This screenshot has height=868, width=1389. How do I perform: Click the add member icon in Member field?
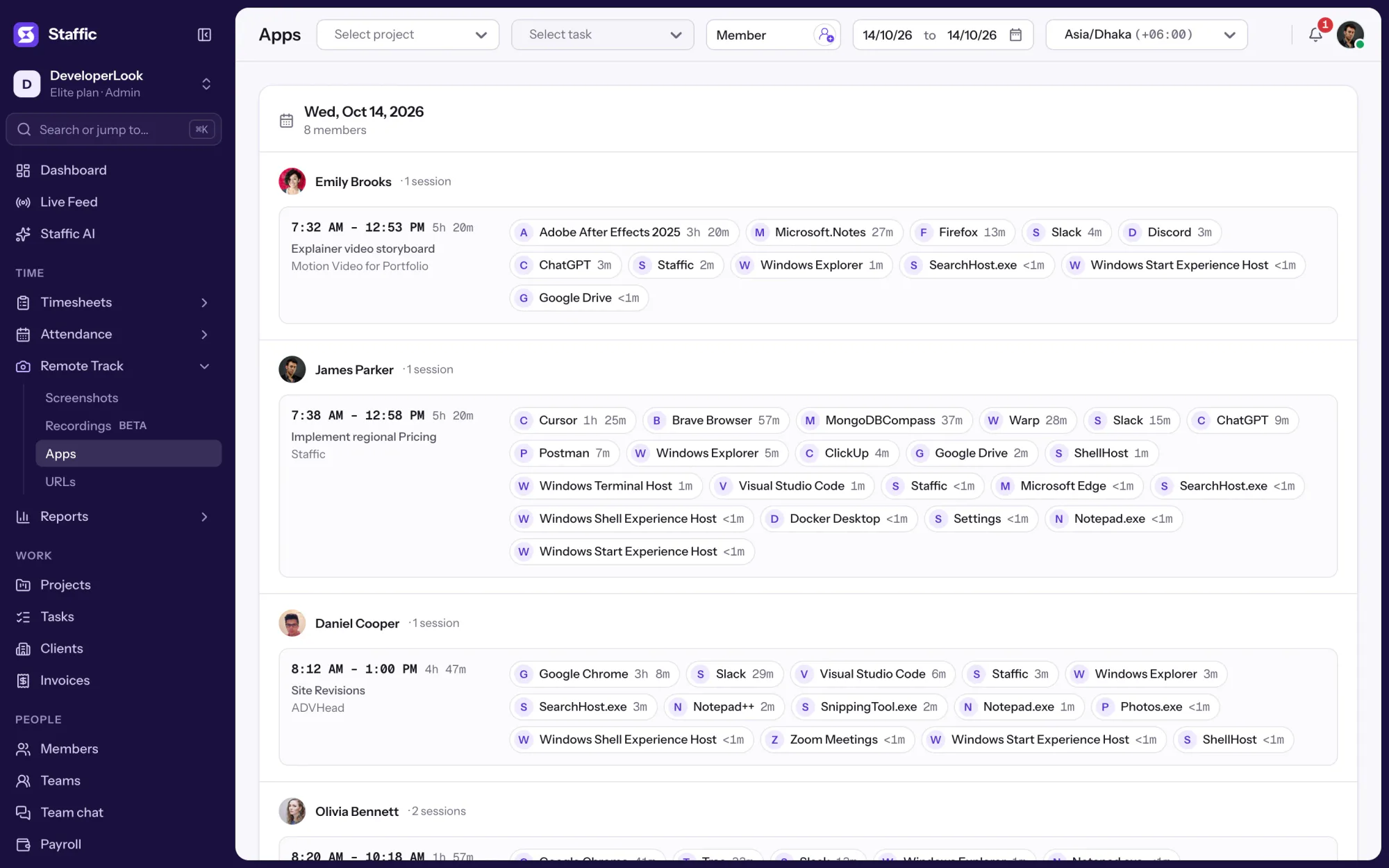point(825,35)
